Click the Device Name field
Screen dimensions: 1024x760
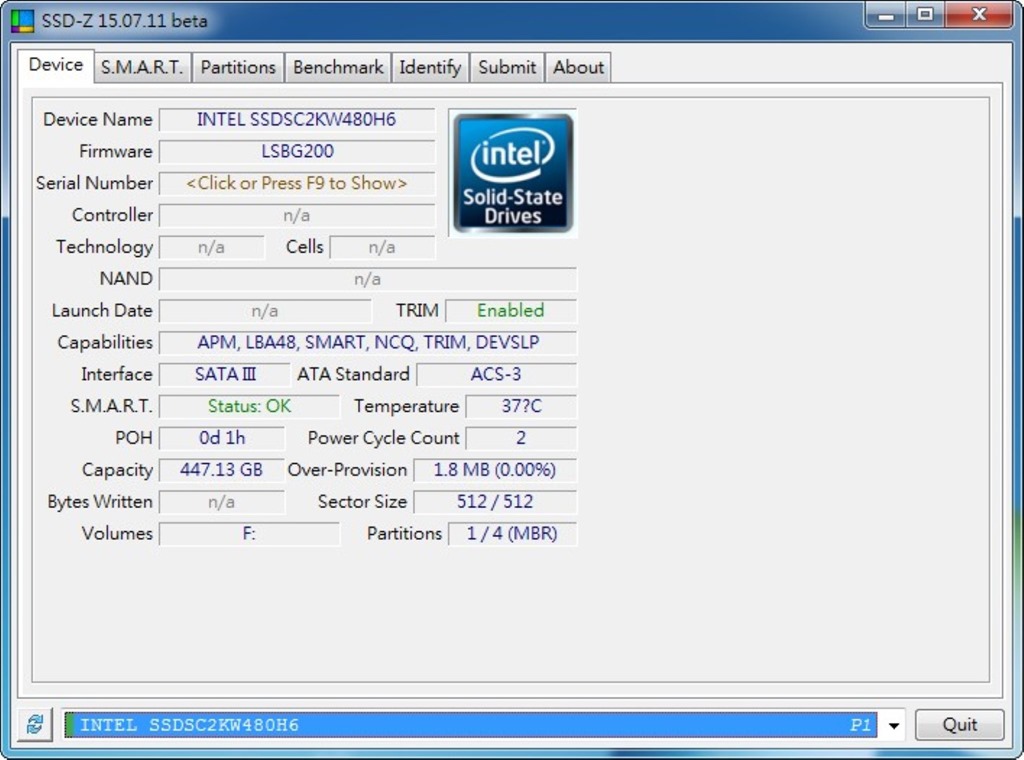coord(297,120)
